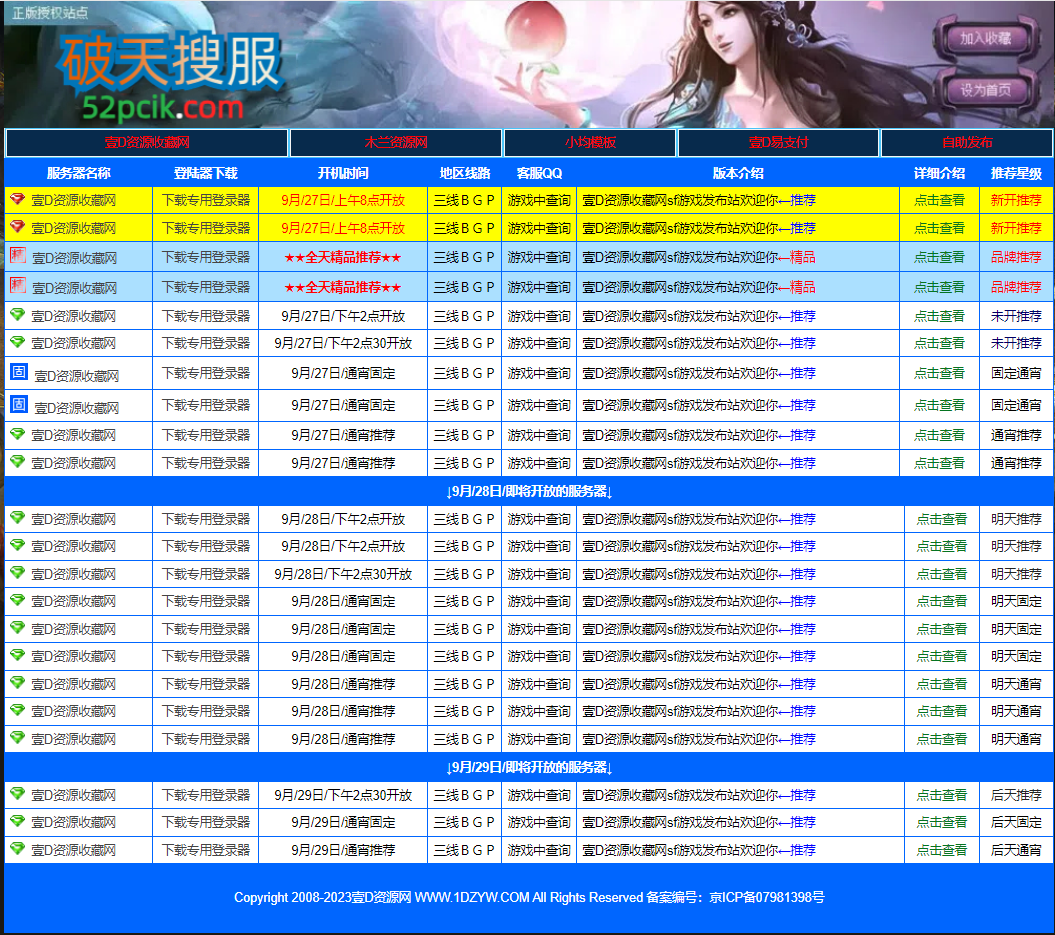The height and width of the screenshot is (935, 1055).
Task: Click 下载专用登录器 in the 9月/29日/通宵固定 row
Action: [x=206, y=822]
